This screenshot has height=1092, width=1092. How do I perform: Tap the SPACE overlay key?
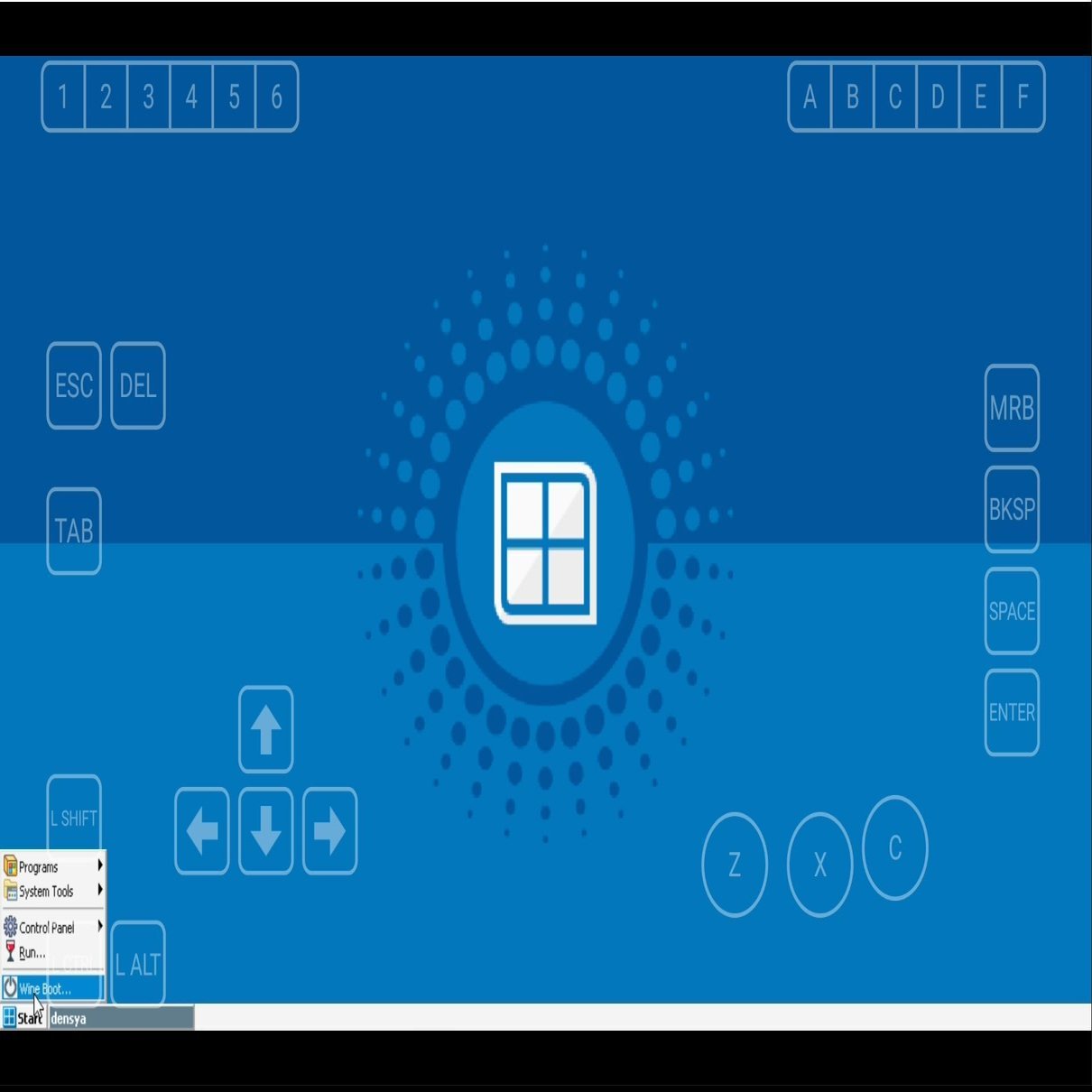pos(1012,611)
